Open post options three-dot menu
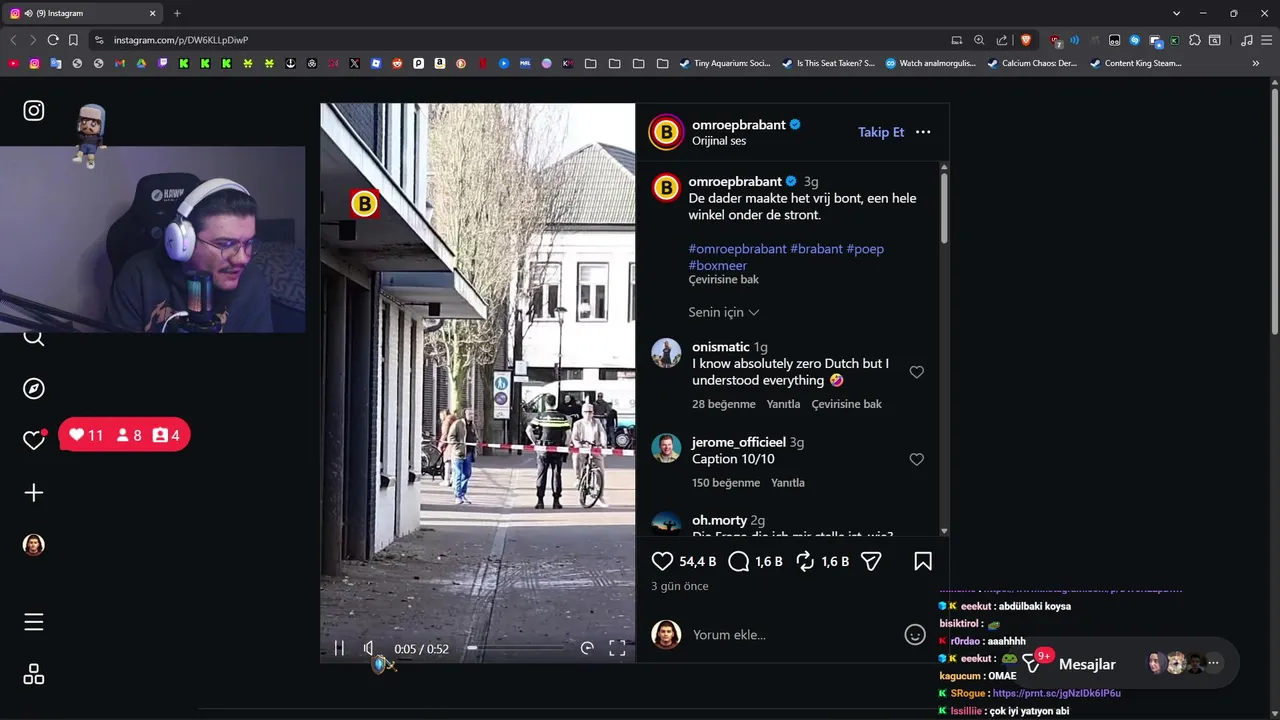The height and width of the screenshot is (720, 1280). click(923, 132)
